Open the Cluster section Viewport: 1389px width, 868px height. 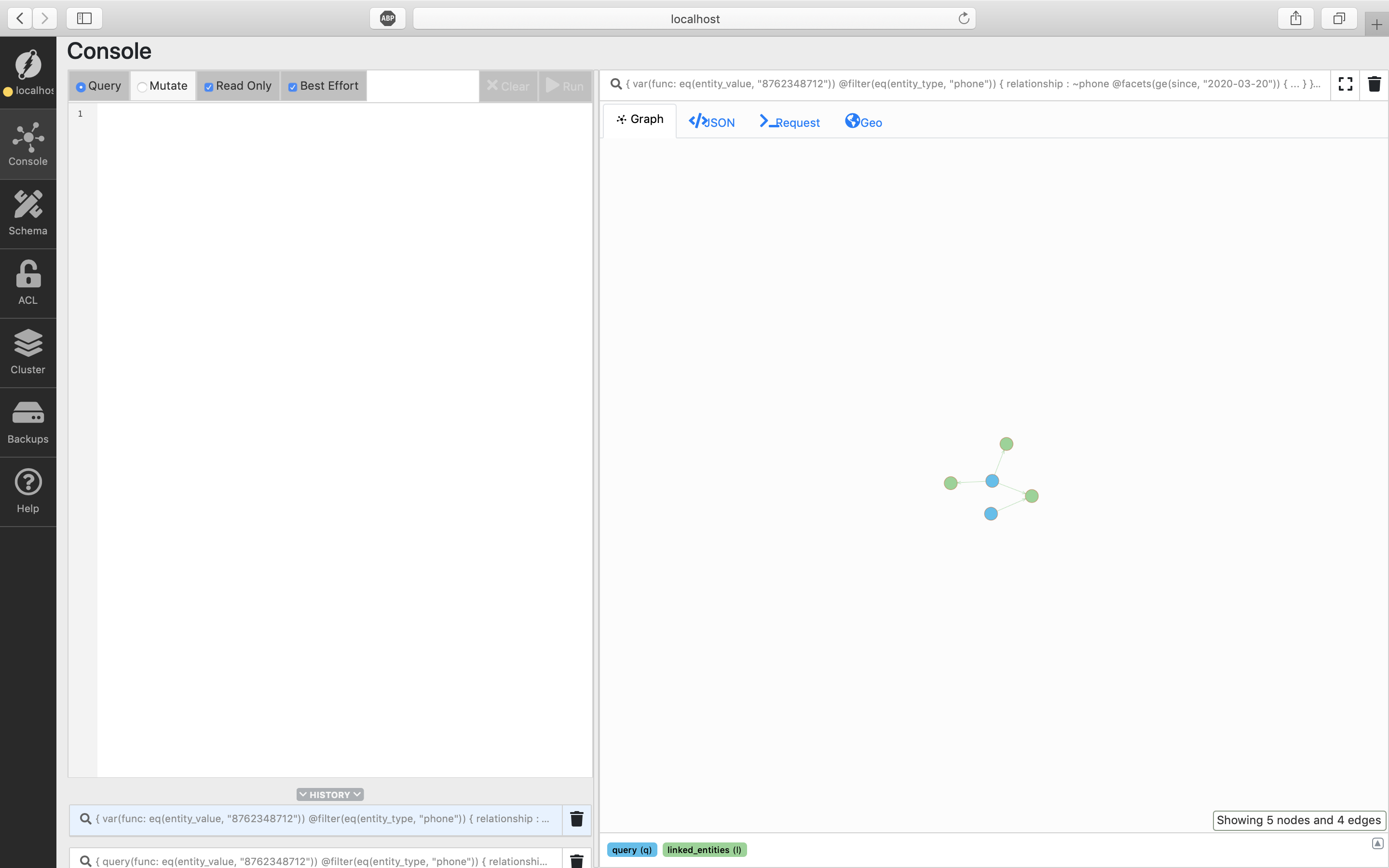coord(27,352)
